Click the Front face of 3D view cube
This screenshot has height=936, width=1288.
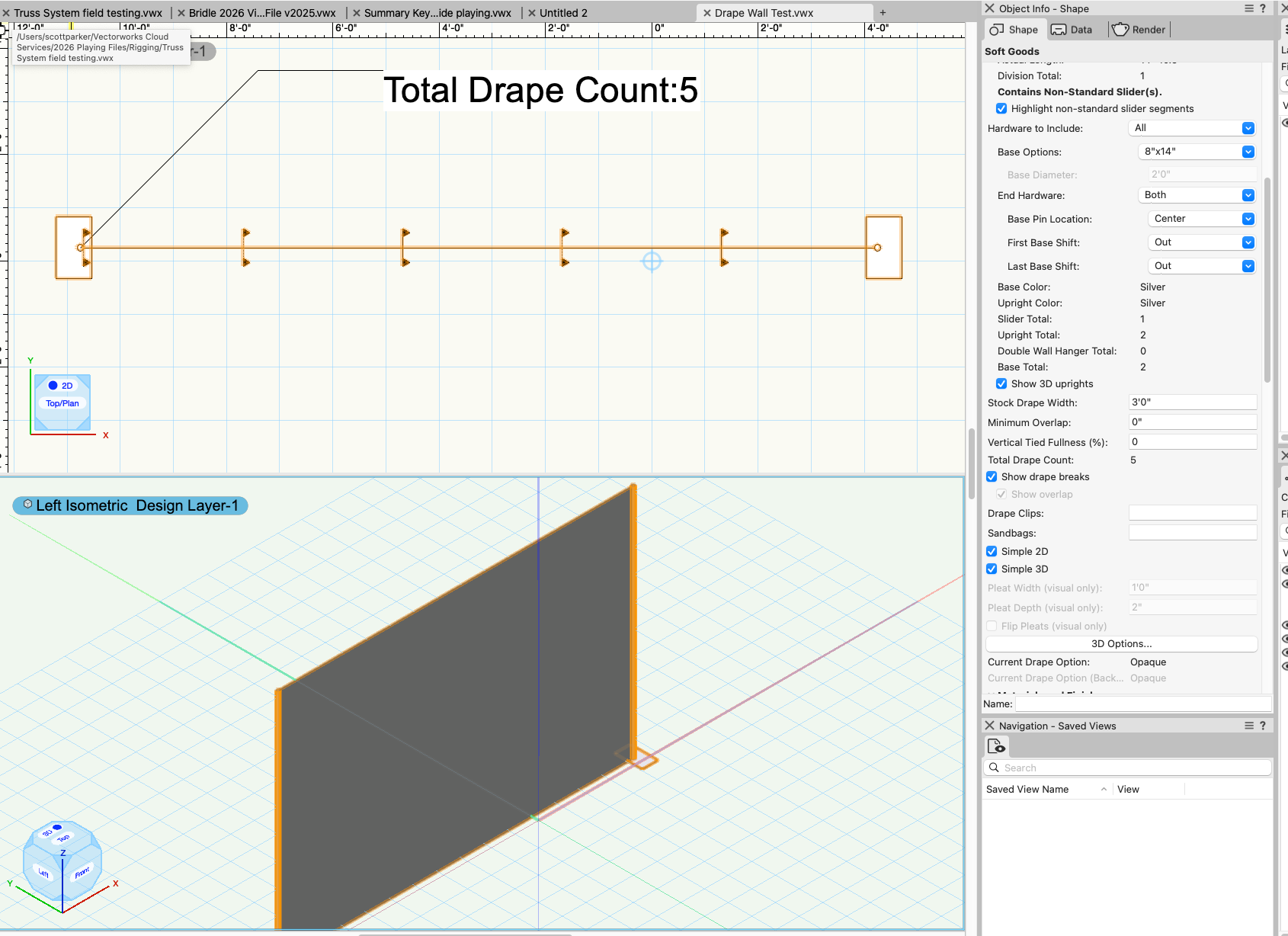(82, 872)
